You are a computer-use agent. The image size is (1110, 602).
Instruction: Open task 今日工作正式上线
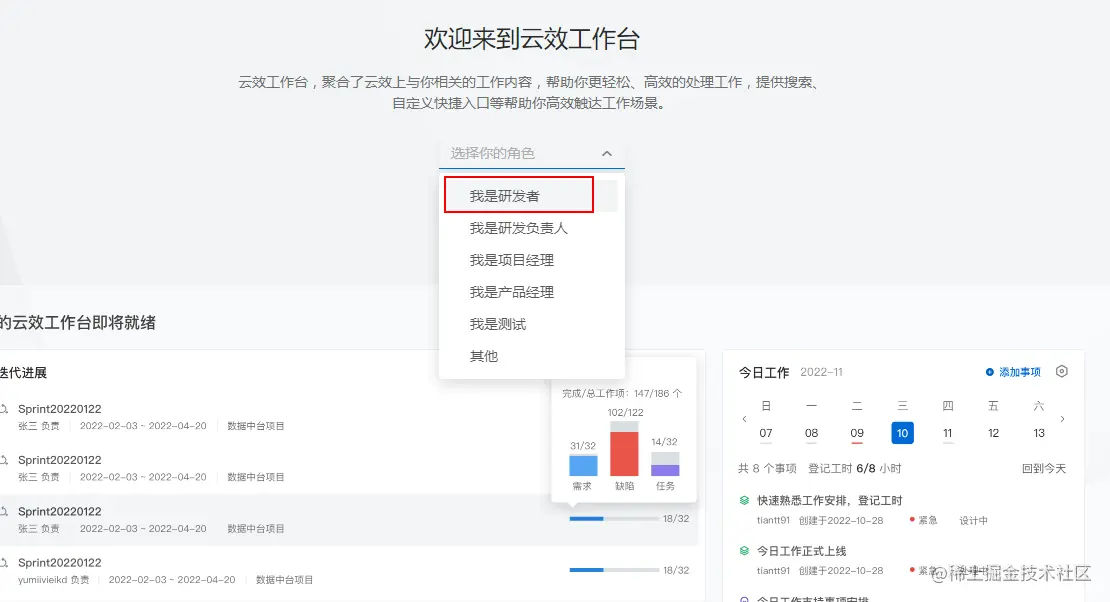(x=801, y=551)
